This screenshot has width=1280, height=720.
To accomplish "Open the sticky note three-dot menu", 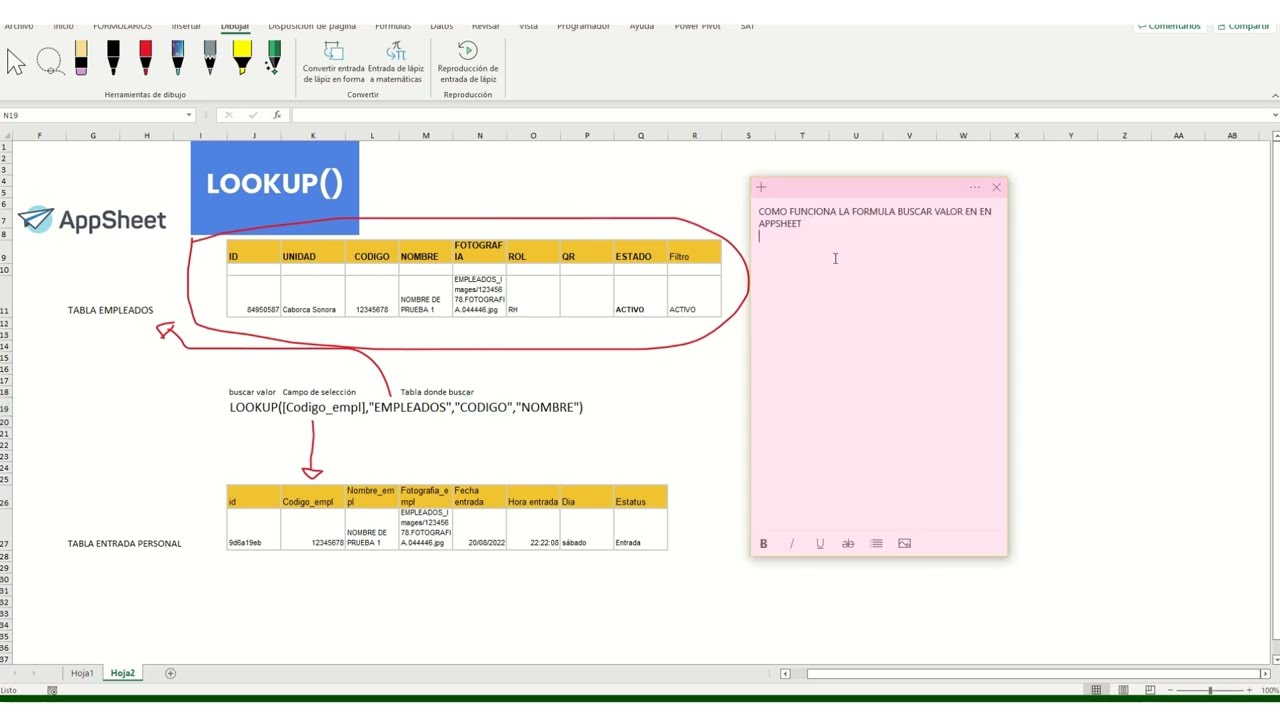I will (x=974, y=187).
